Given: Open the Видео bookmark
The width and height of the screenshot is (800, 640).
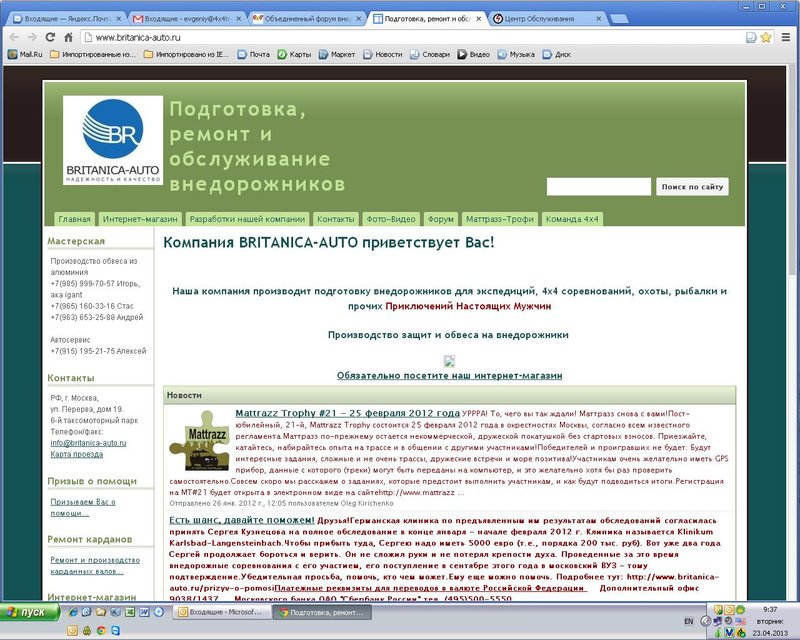Looking at the screenshot, I should click(473, 54).
